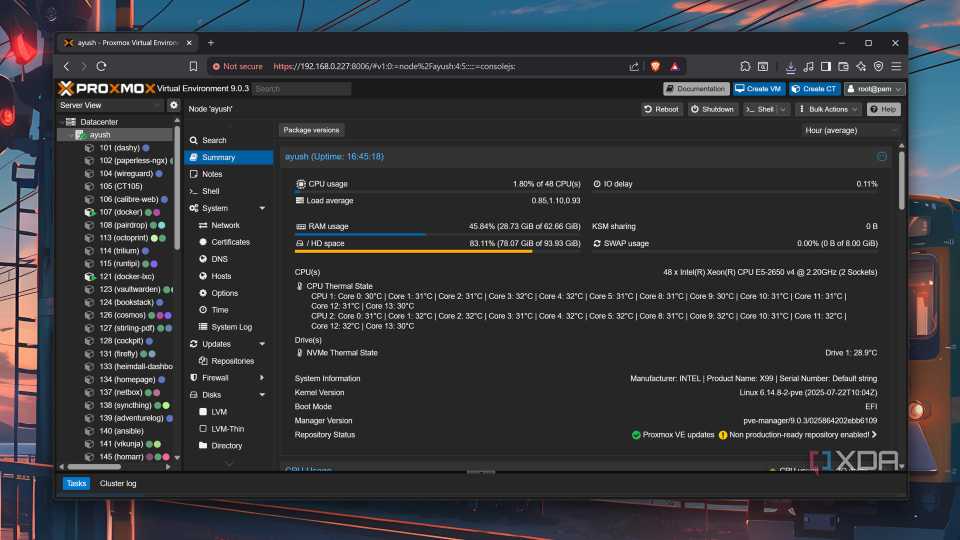960x540 pixels.
Task: Open a new browser tab
Action: pos(211,43)
